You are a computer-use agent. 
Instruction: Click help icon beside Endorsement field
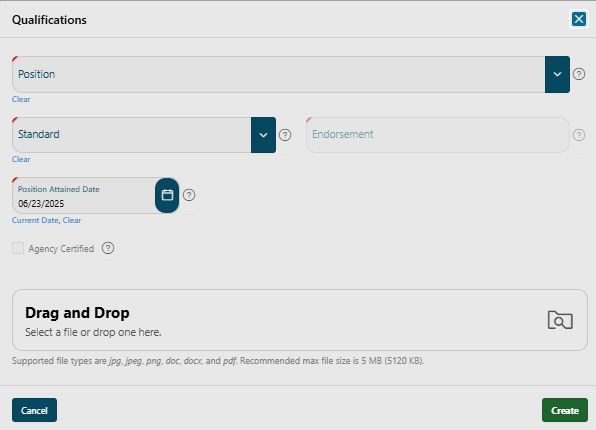coord(579,135)
